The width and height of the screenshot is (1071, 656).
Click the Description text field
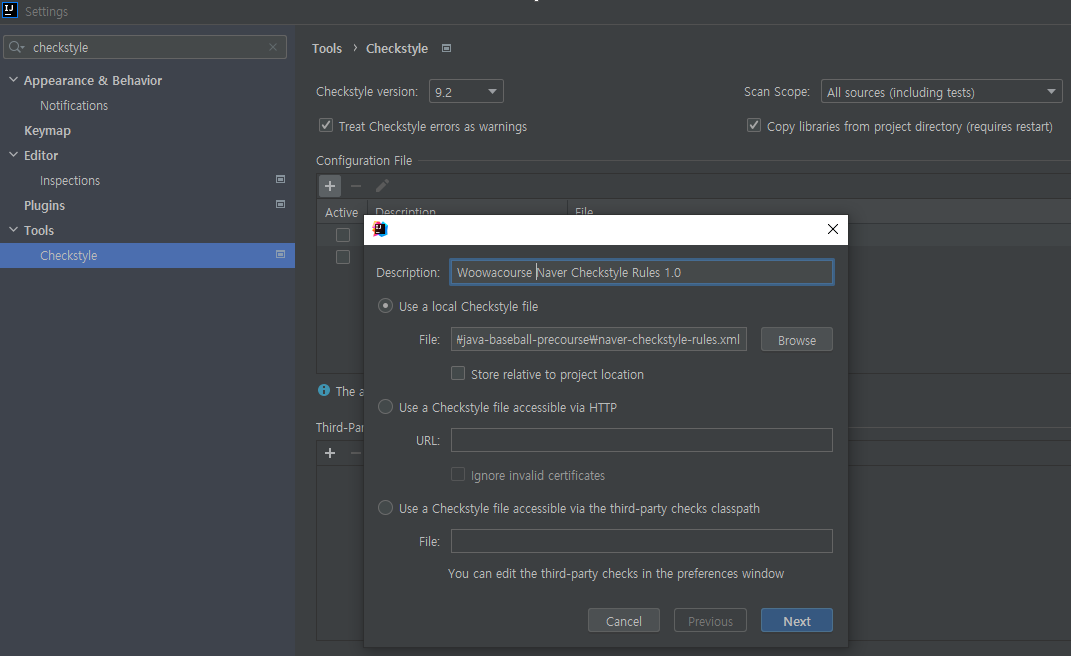click(641, 272)
